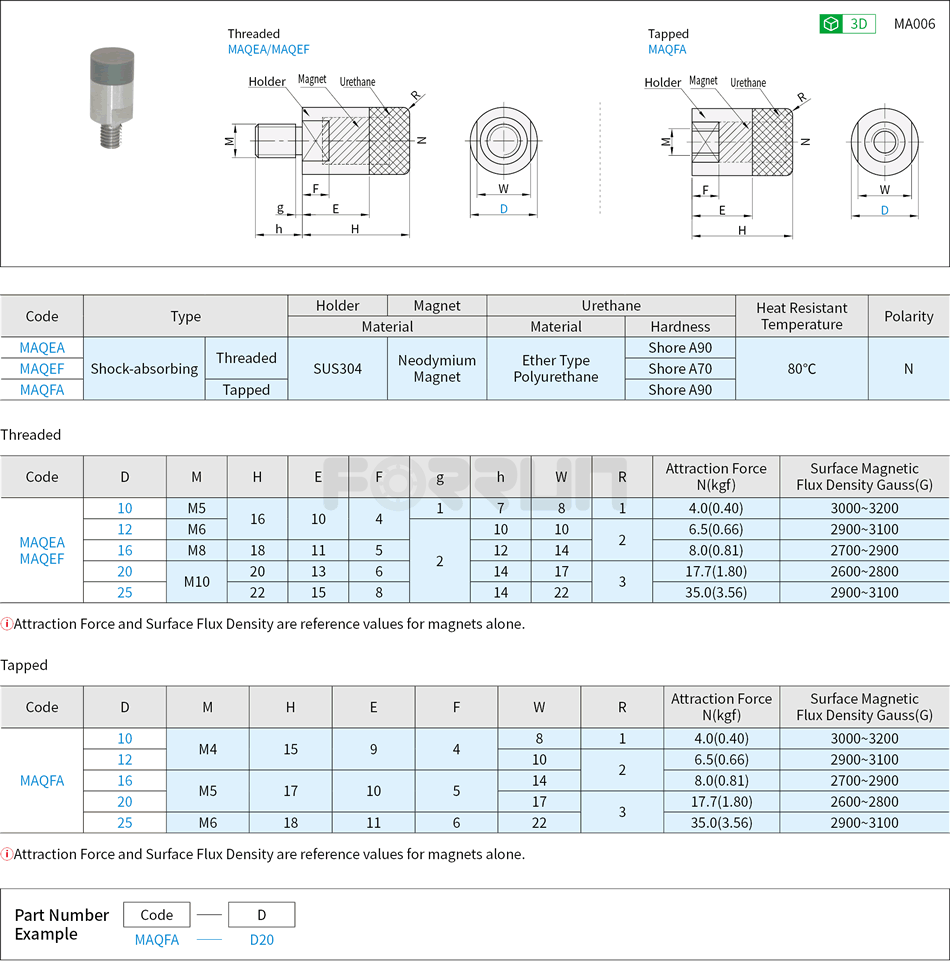Click the green cube icon next to 3D
The width and height of the screenshot is (950, 968).
[832, 23]
